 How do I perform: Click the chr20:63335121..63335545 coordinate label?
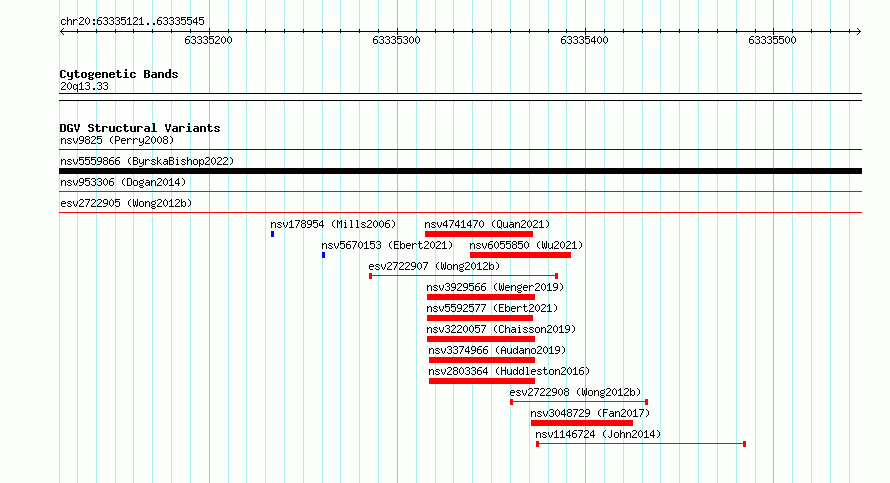[132, 22]
